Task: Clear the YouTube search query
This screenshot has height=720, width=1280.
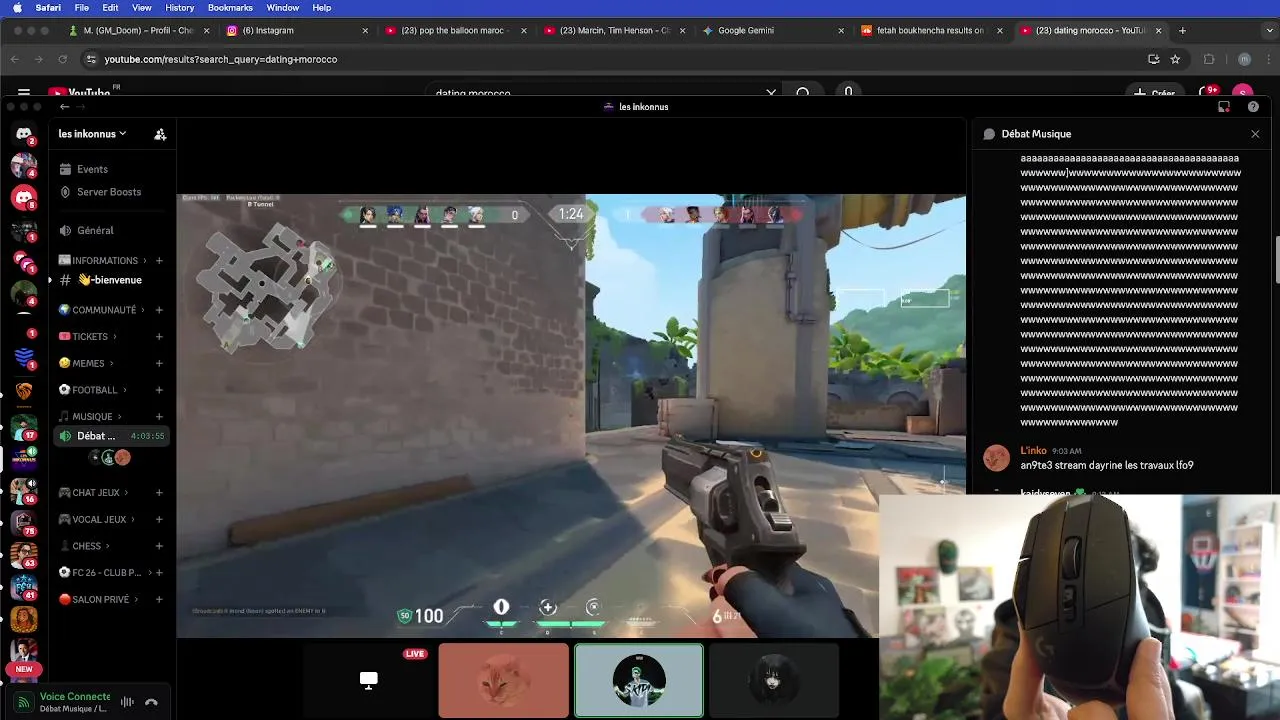Action: point(771,93)
